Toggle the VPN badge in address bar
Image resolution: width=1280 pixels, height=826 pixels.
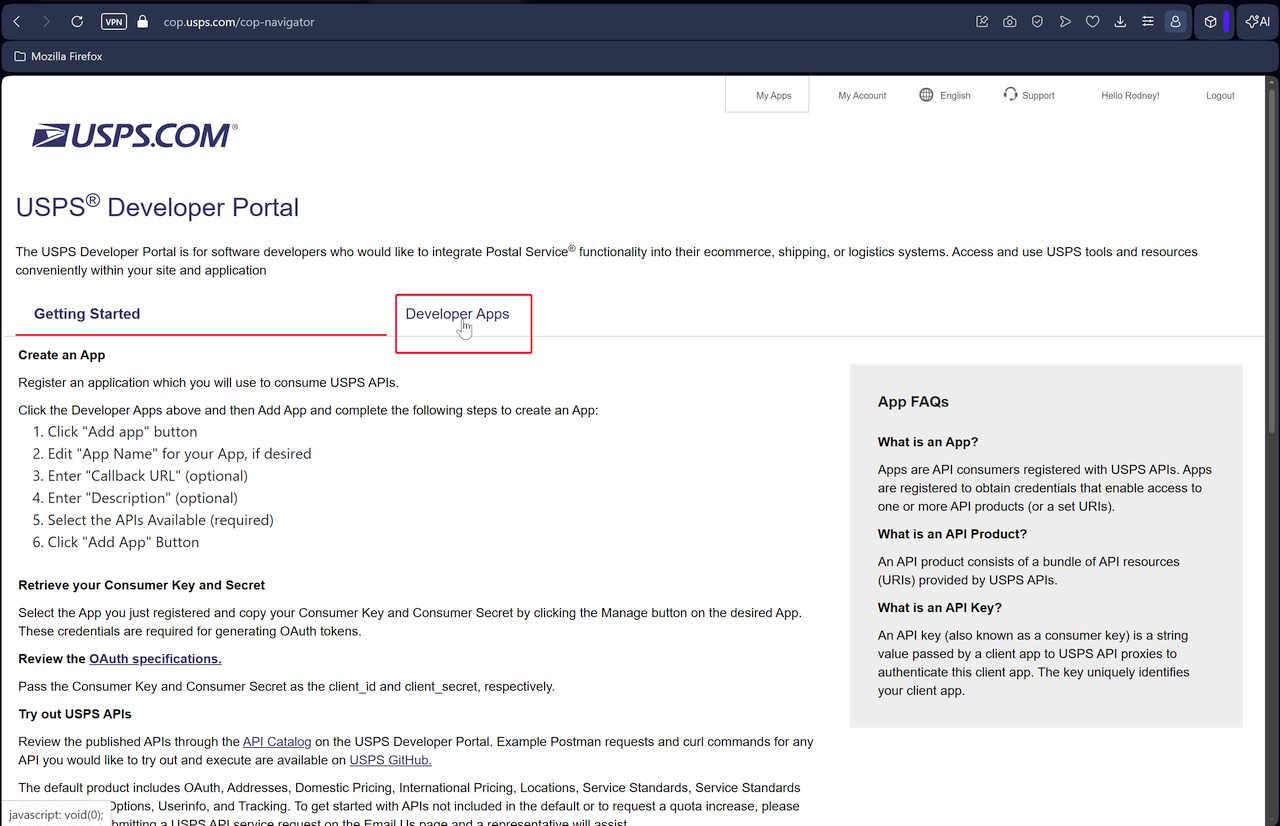pyautogui.click(x=114, y=21)
